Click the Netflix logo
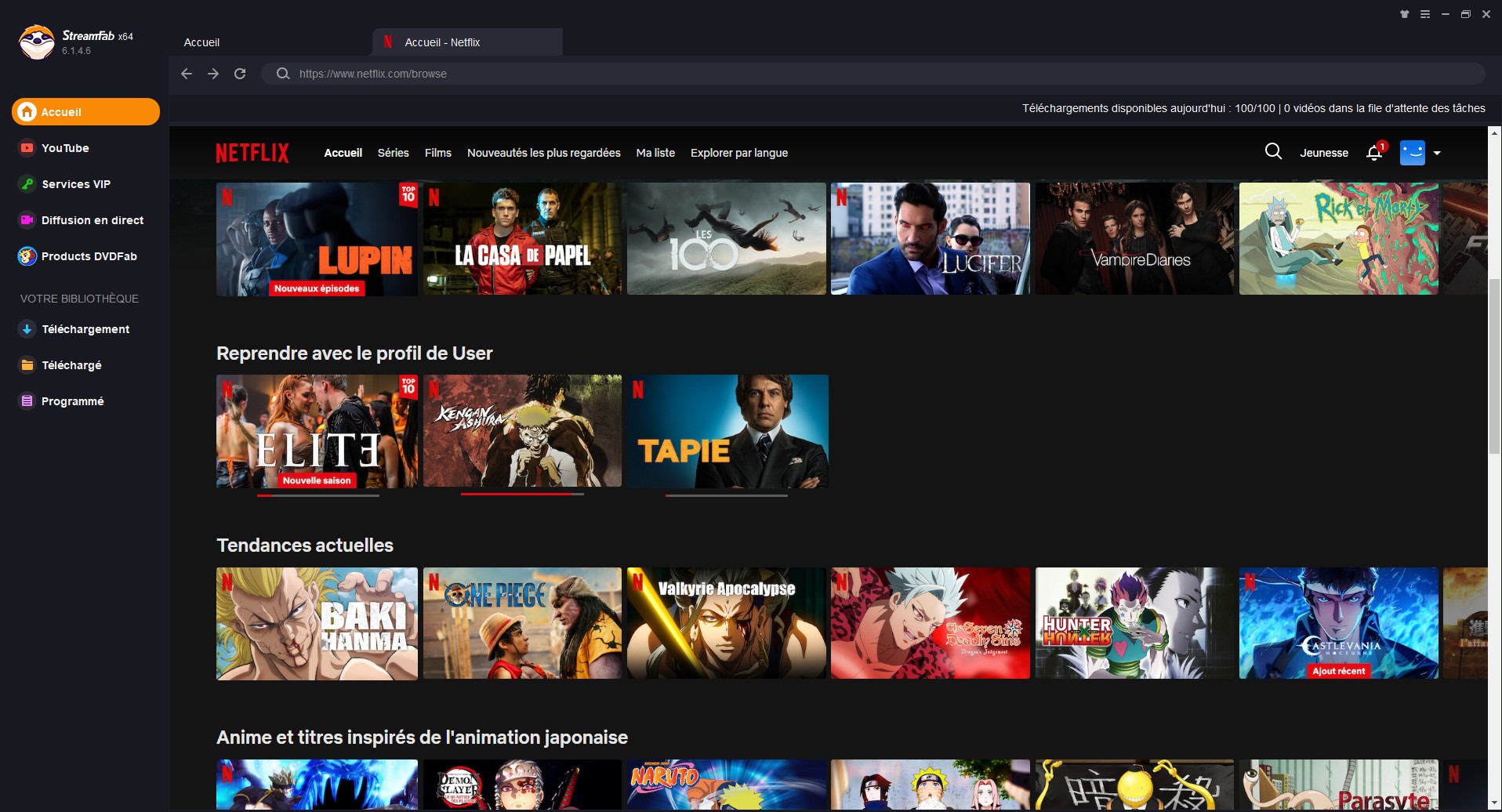 point(252,153)
